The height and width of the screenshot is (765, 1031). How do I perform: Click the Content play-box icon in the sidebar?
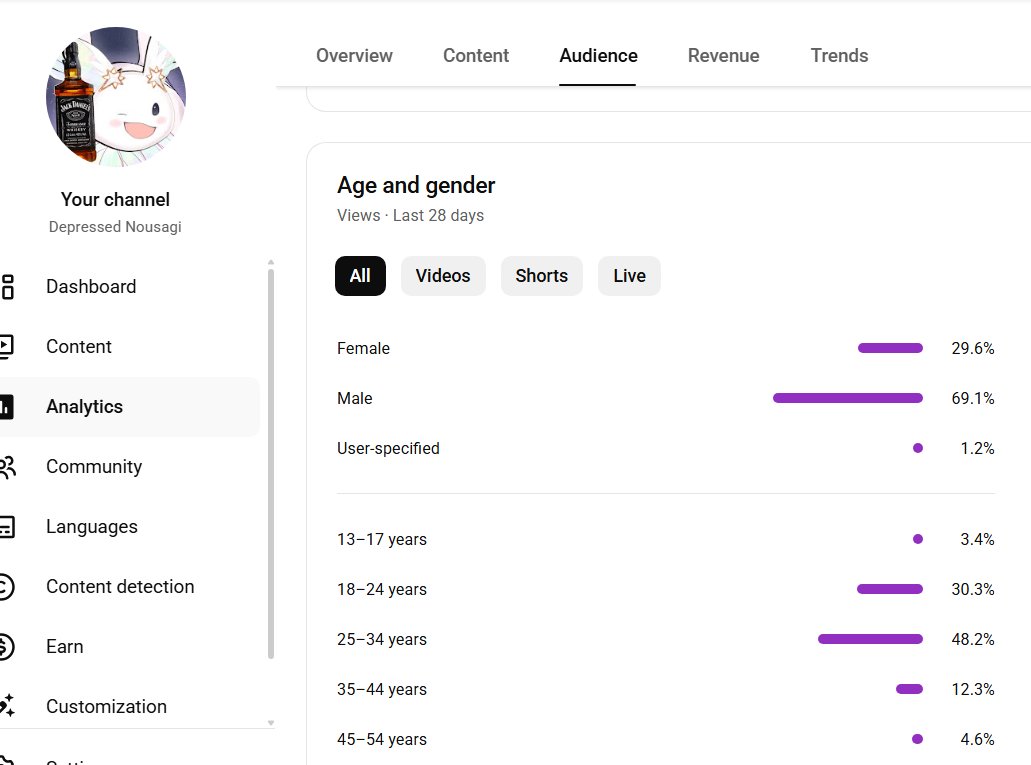tap(6, 347)
